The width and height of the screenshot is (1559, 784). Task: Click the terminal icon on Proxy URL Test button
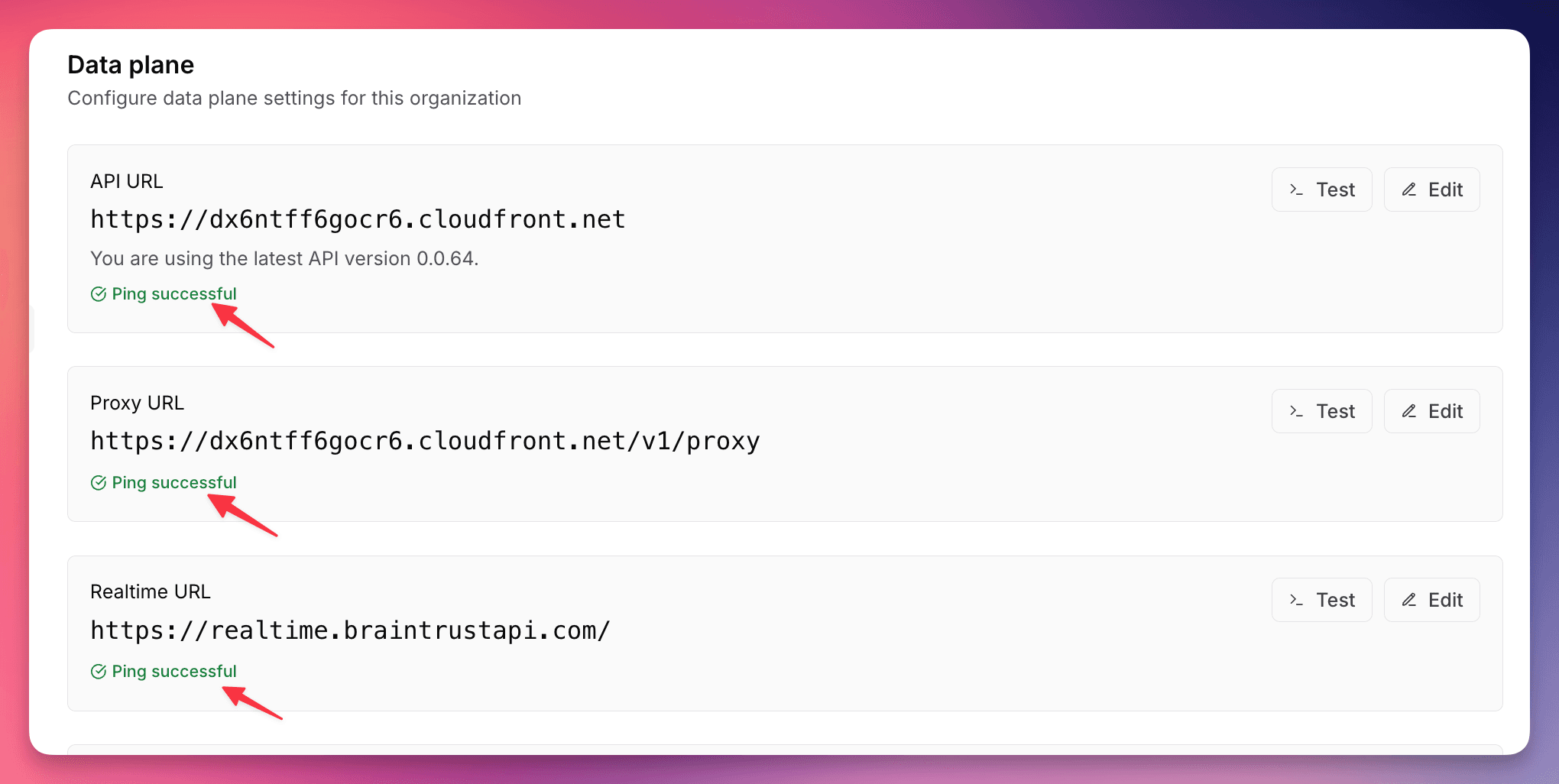1297,410
